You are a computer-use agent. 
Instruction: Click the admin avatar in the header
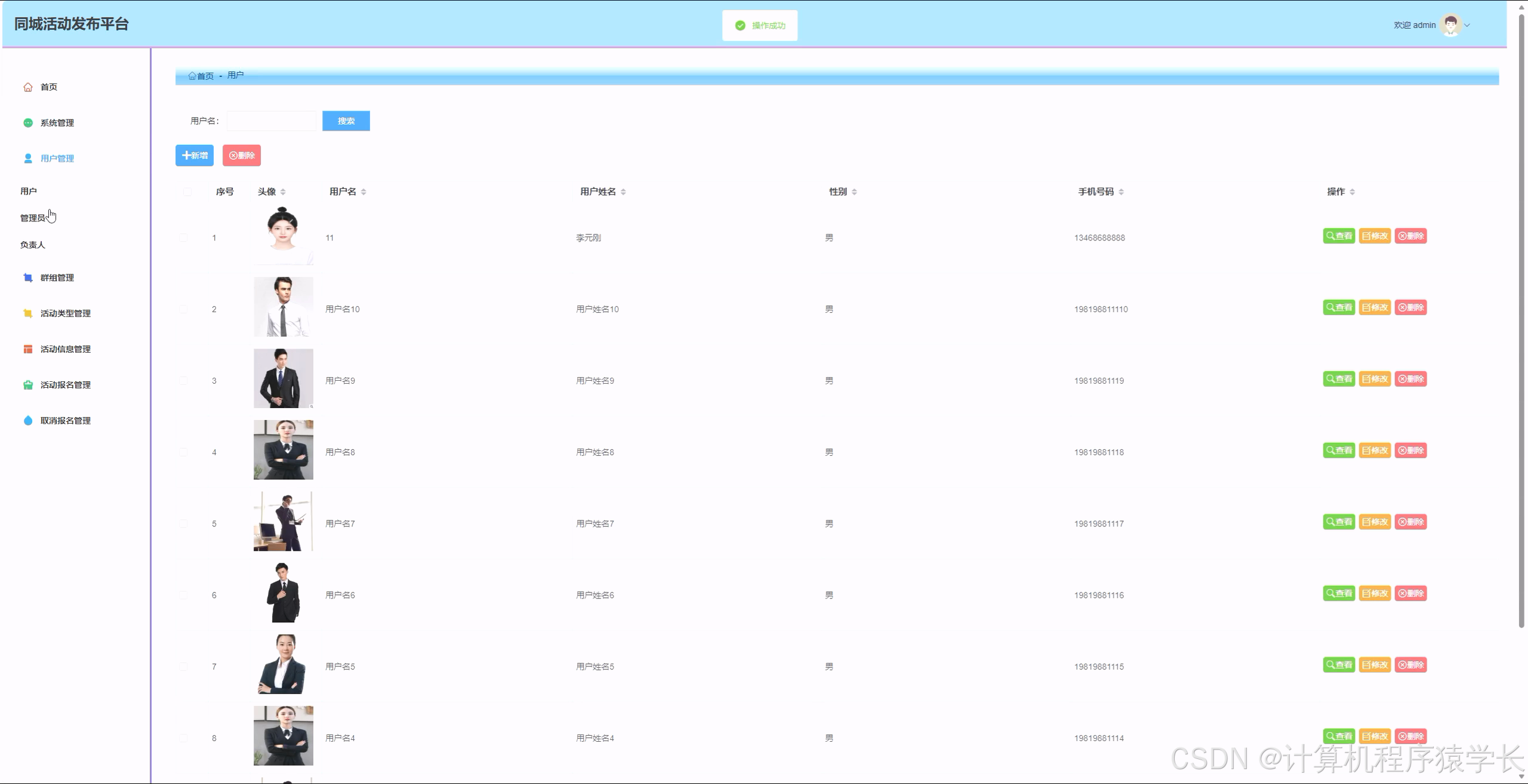pos(1450,25)
